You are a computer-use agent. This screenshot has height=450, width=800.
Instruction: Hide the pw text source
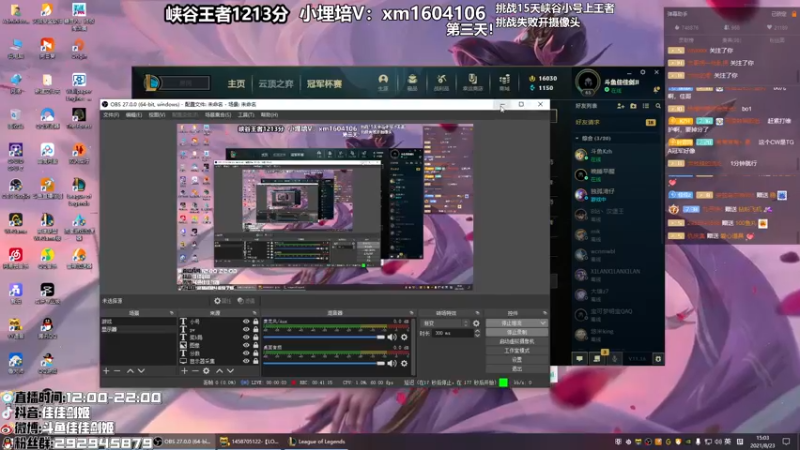coord(246,330)
